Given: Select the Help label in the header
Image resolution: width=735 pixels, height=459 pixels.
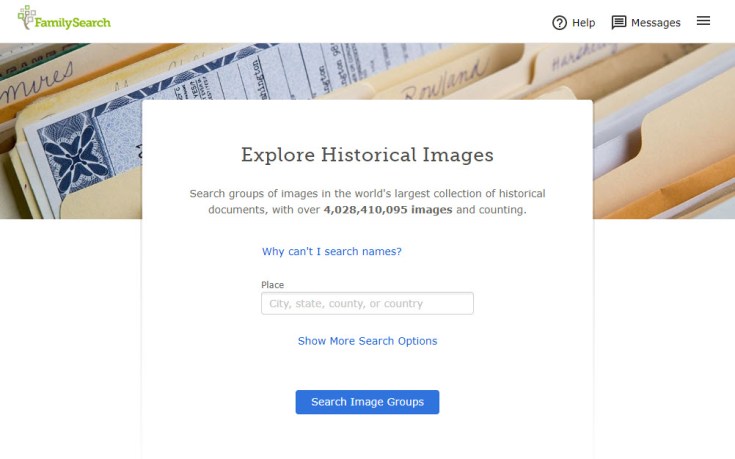Looking at the screenshot, I should tap(584, 23).
